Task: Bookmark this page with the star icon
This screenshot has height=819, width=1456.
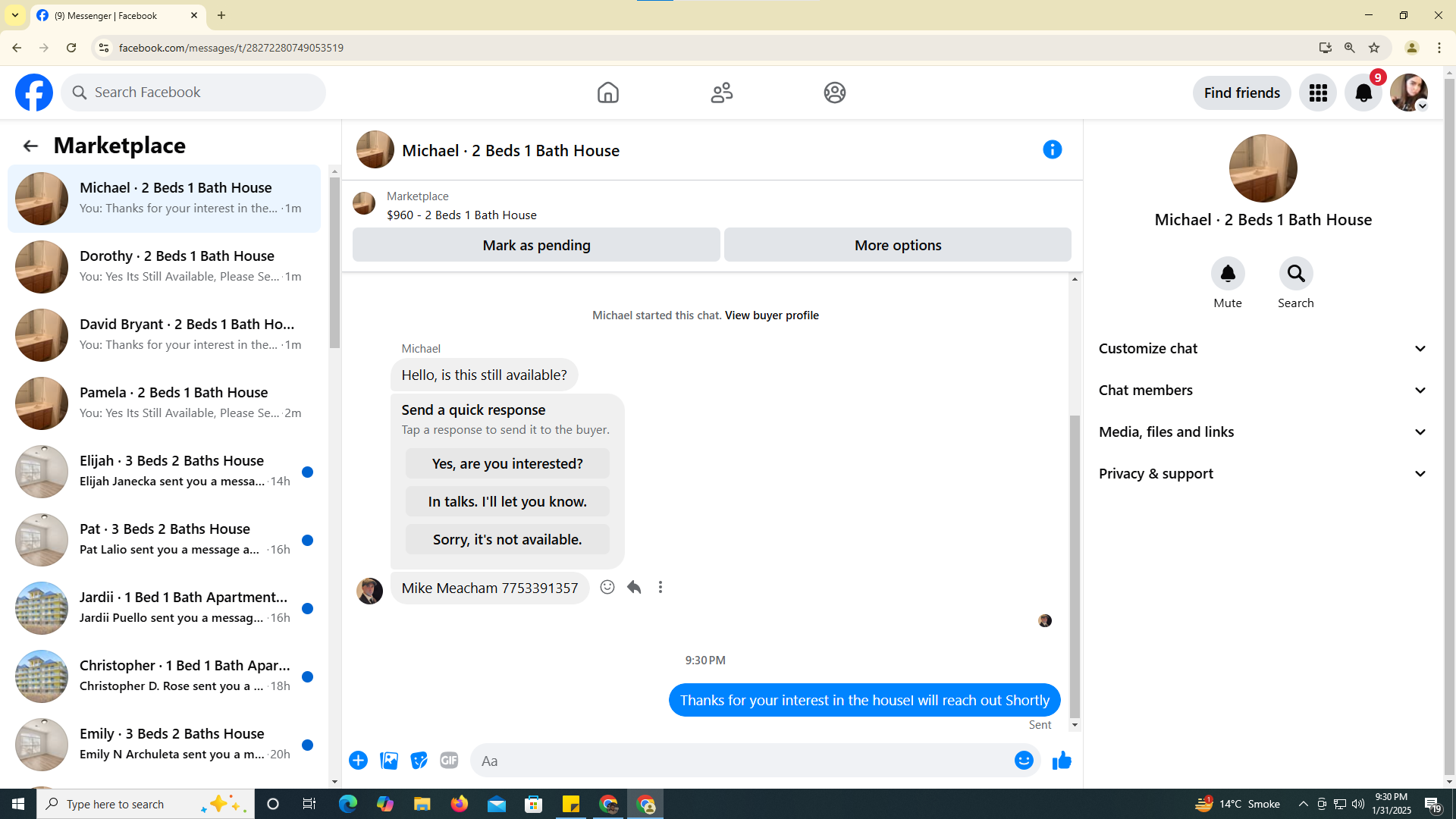Action: [1374, 48]
